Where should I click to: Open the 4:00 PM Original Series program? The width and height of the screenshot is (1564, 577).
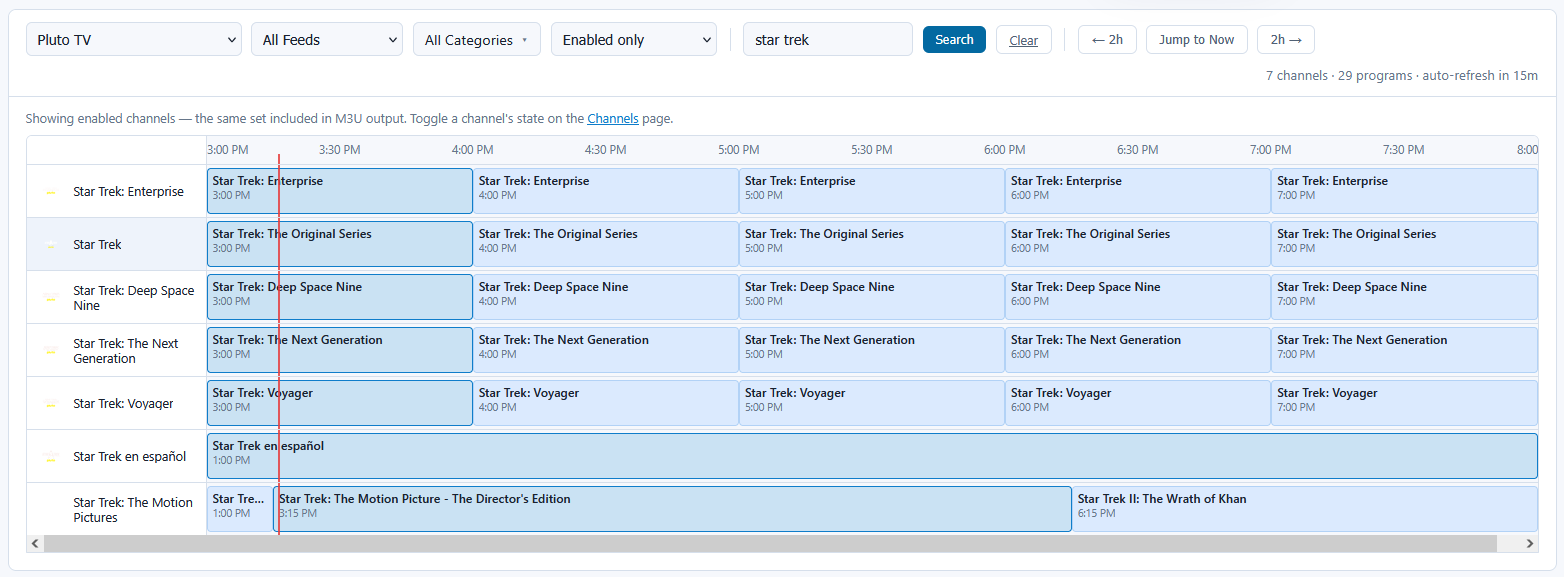click(x=606, y=244)
